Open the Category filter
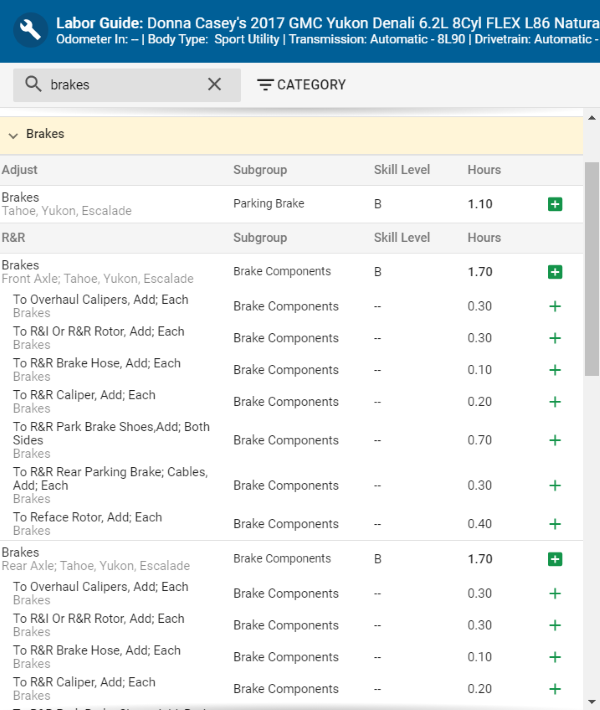Viewport: 600px width, 710px height. coord(301,85)
